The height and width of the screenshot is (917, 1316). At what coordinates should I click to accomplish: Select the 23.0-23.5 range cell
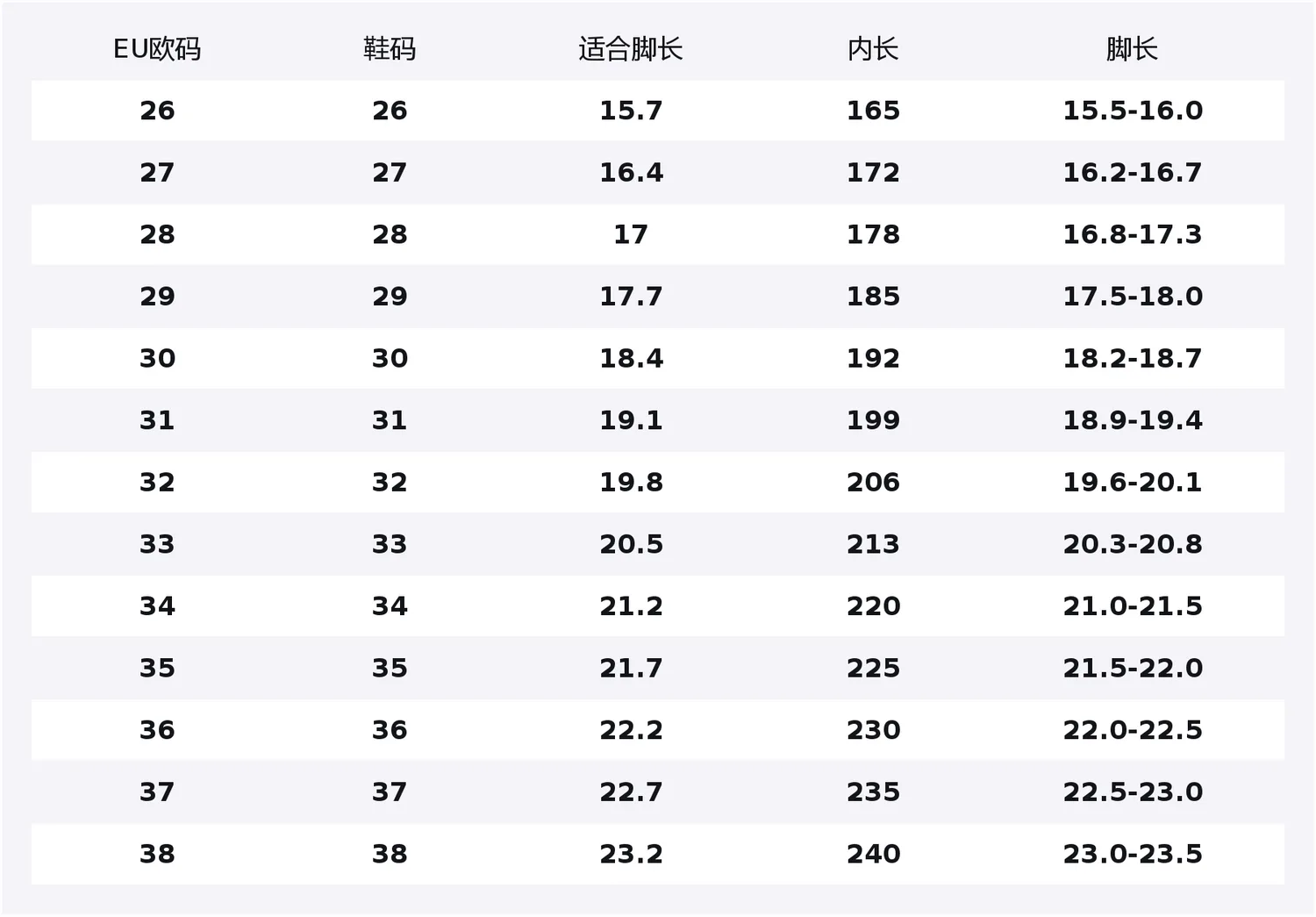(1133, 854)
